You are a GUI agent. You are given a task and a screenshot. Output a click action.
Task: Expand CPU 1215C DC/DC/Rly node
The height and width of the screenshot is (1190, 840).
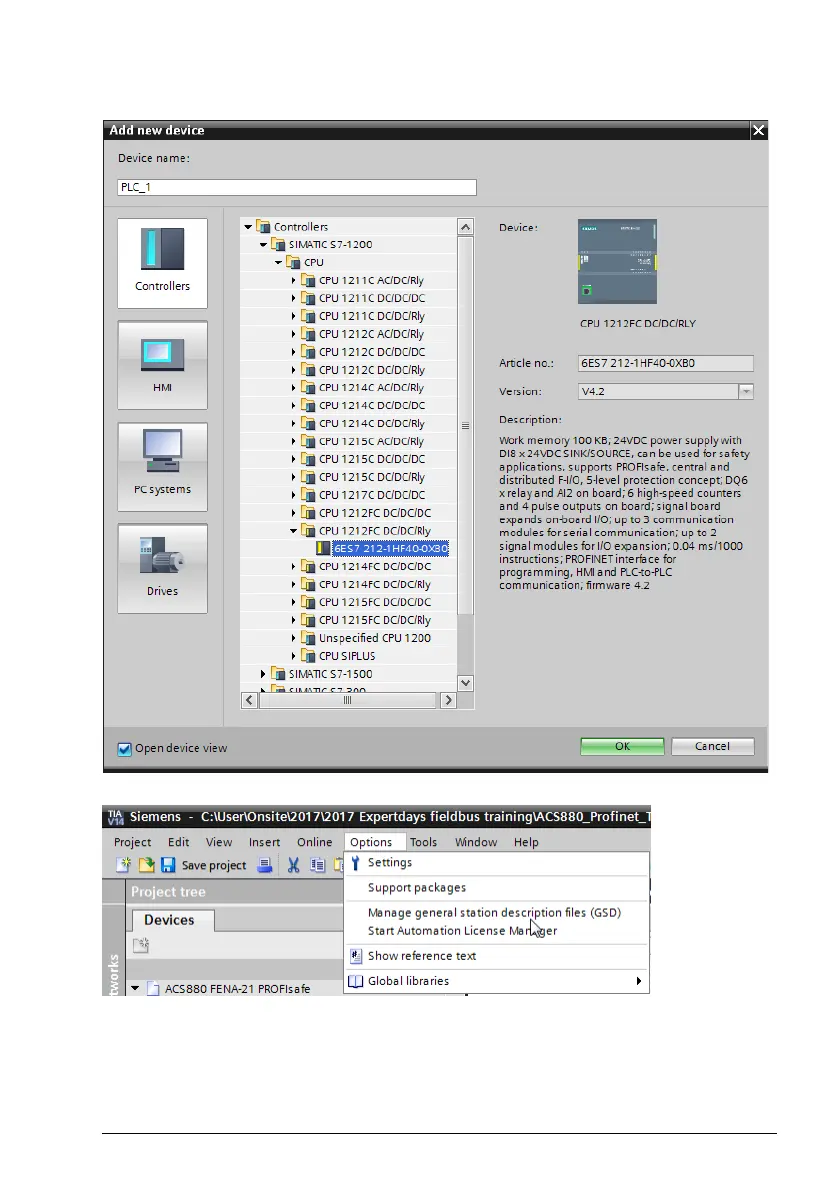tap(294, 477)
